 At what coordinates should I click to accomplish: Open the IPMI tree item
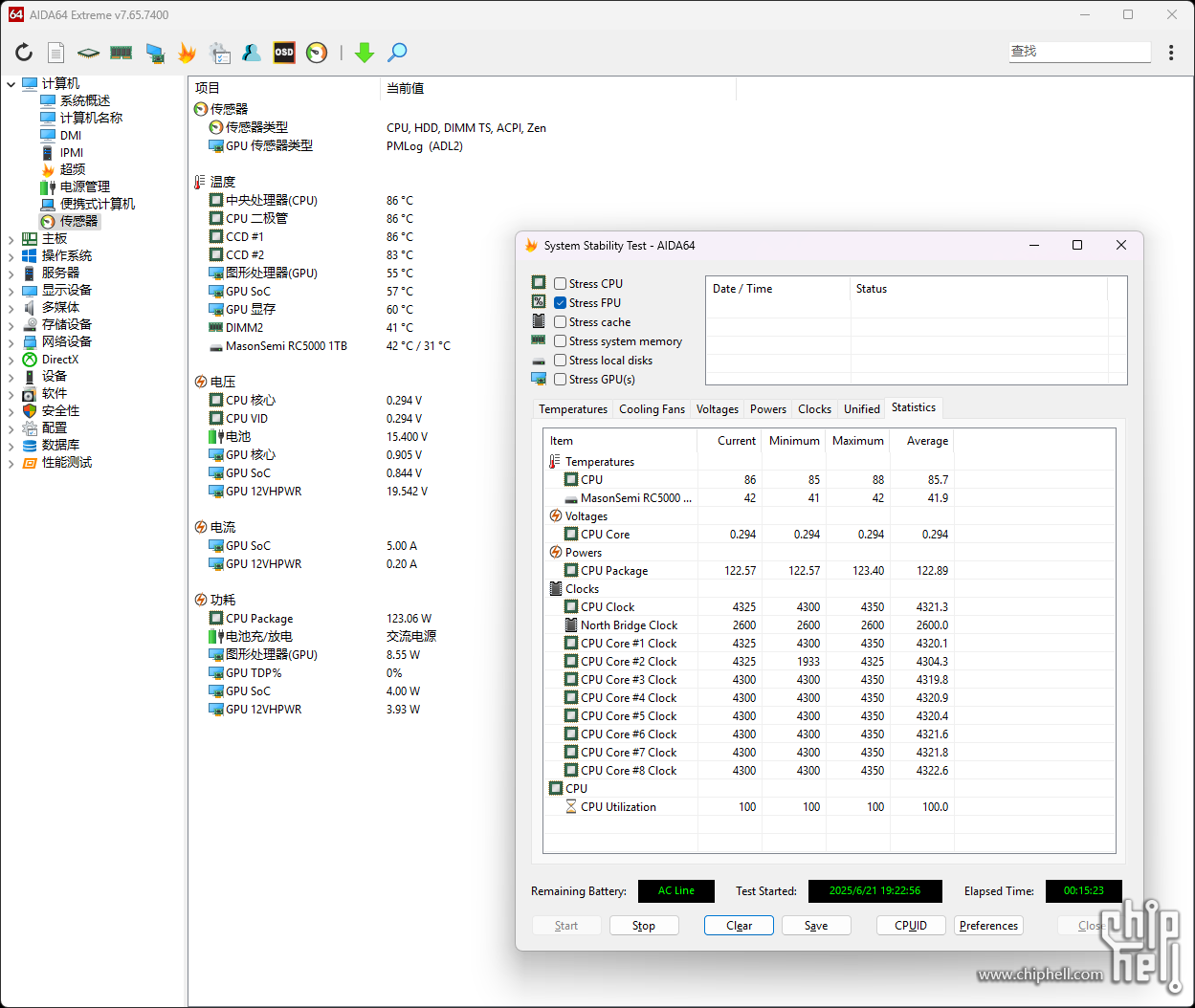point(72,152)
